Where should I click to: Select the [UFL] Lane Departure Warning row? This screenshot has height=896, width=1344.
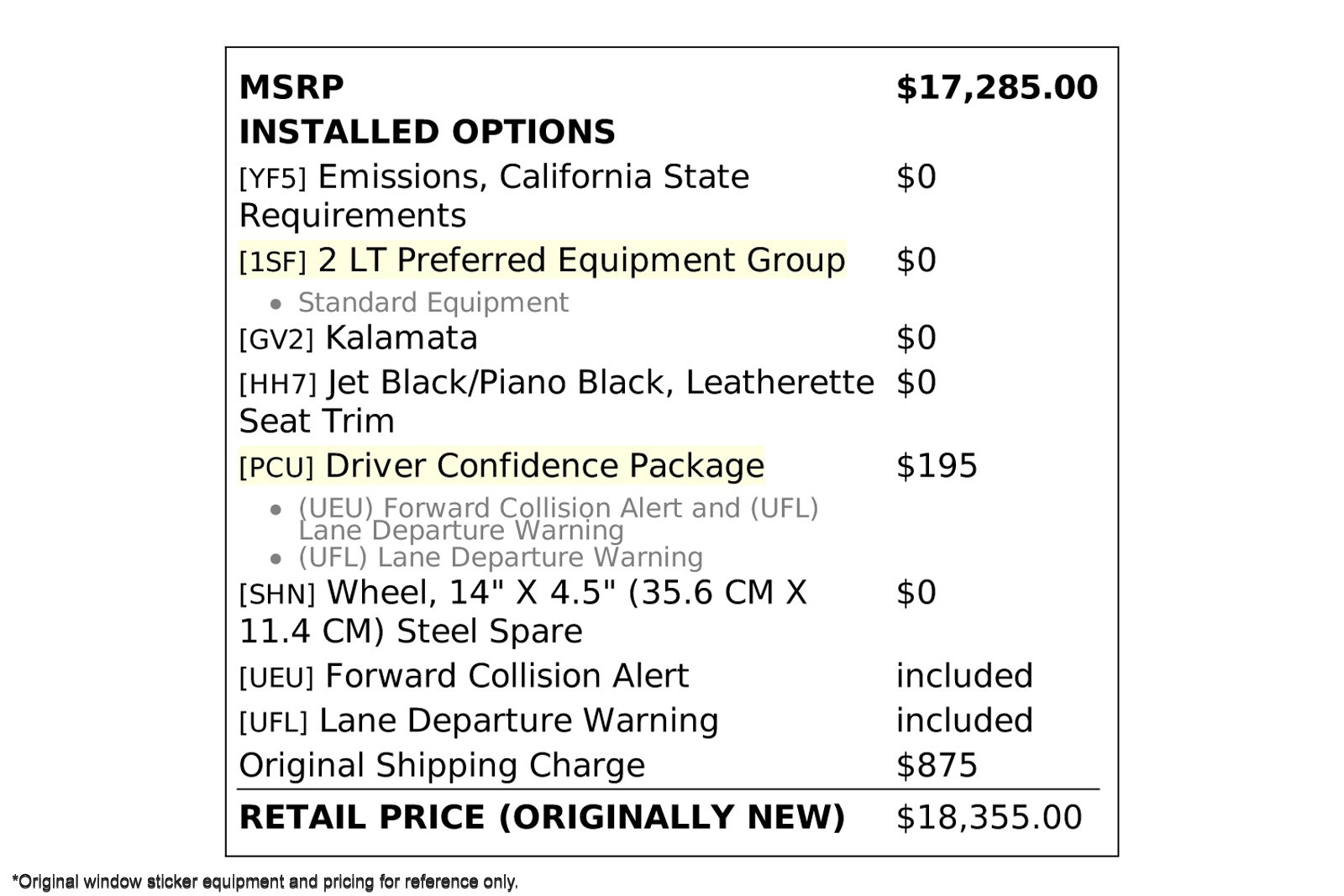click(479, 720)
